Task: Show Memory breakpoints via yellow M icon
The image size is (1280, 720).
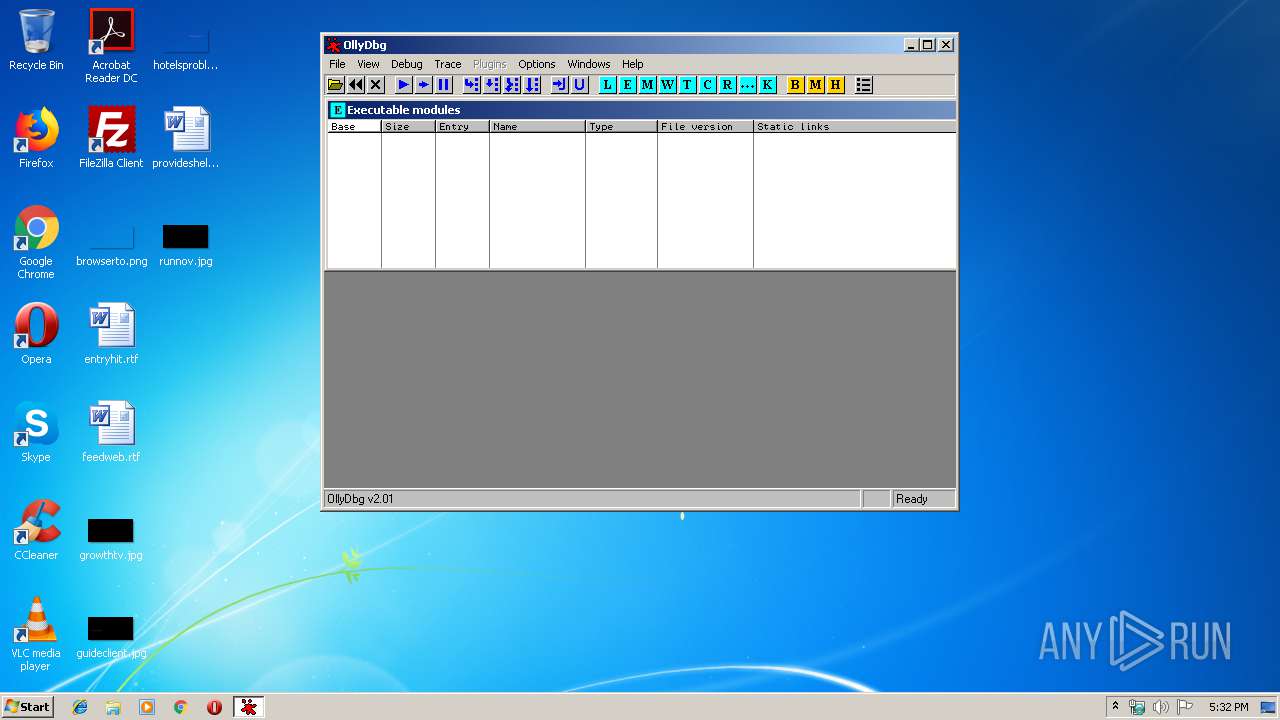Action: click(x=815, y=85)
